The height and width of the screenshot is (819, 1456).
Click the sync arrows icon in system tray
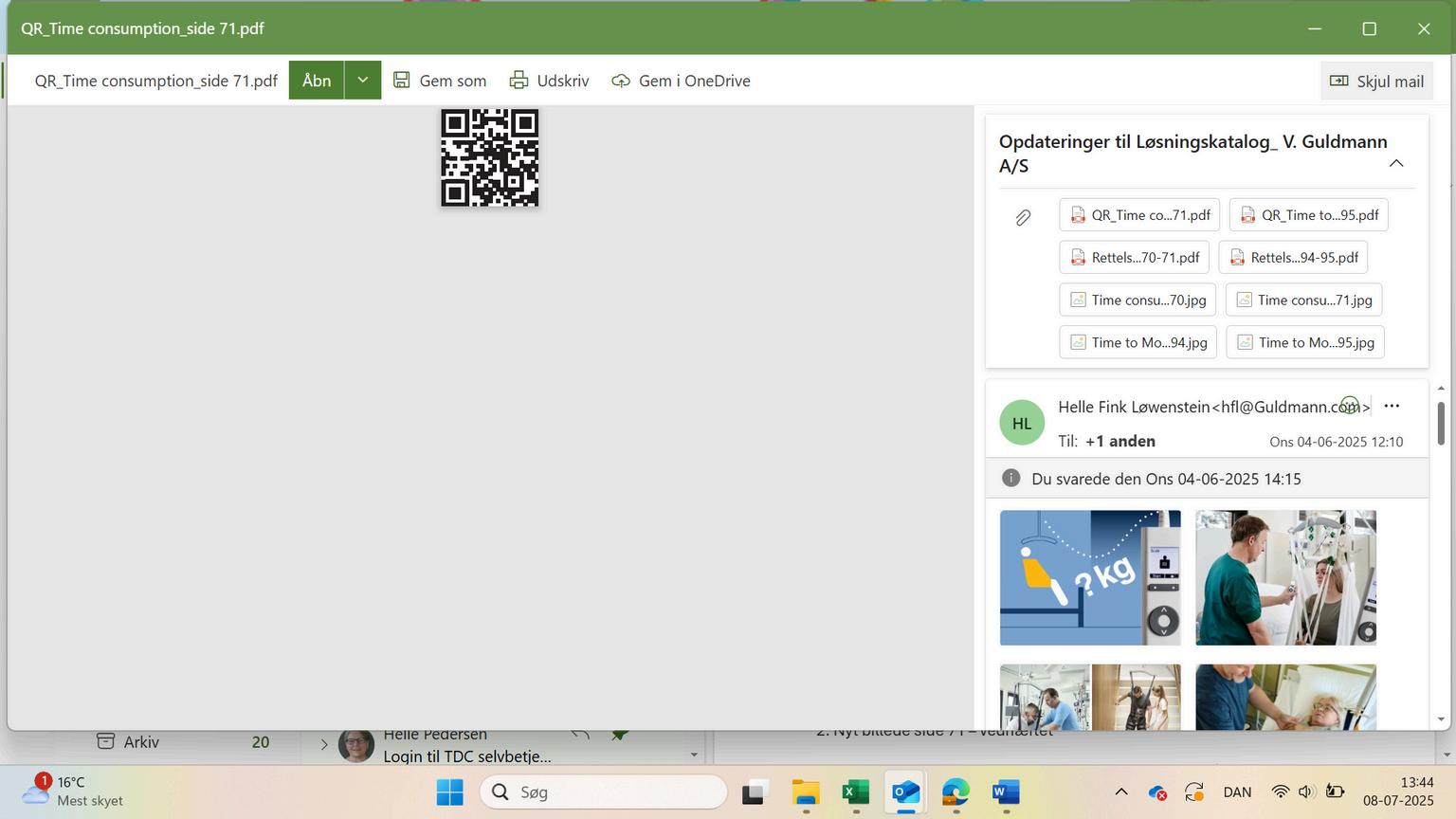click(1194, 792)
